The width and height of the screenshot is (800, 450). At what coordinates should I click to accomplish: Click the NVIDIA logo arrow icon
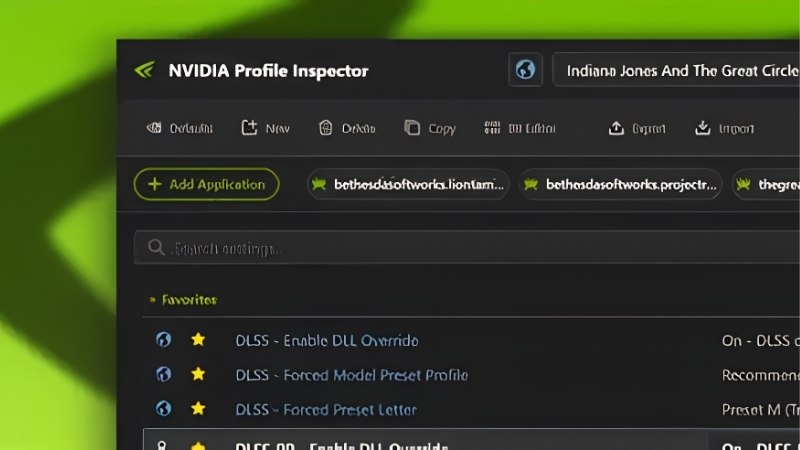[144, 70]
